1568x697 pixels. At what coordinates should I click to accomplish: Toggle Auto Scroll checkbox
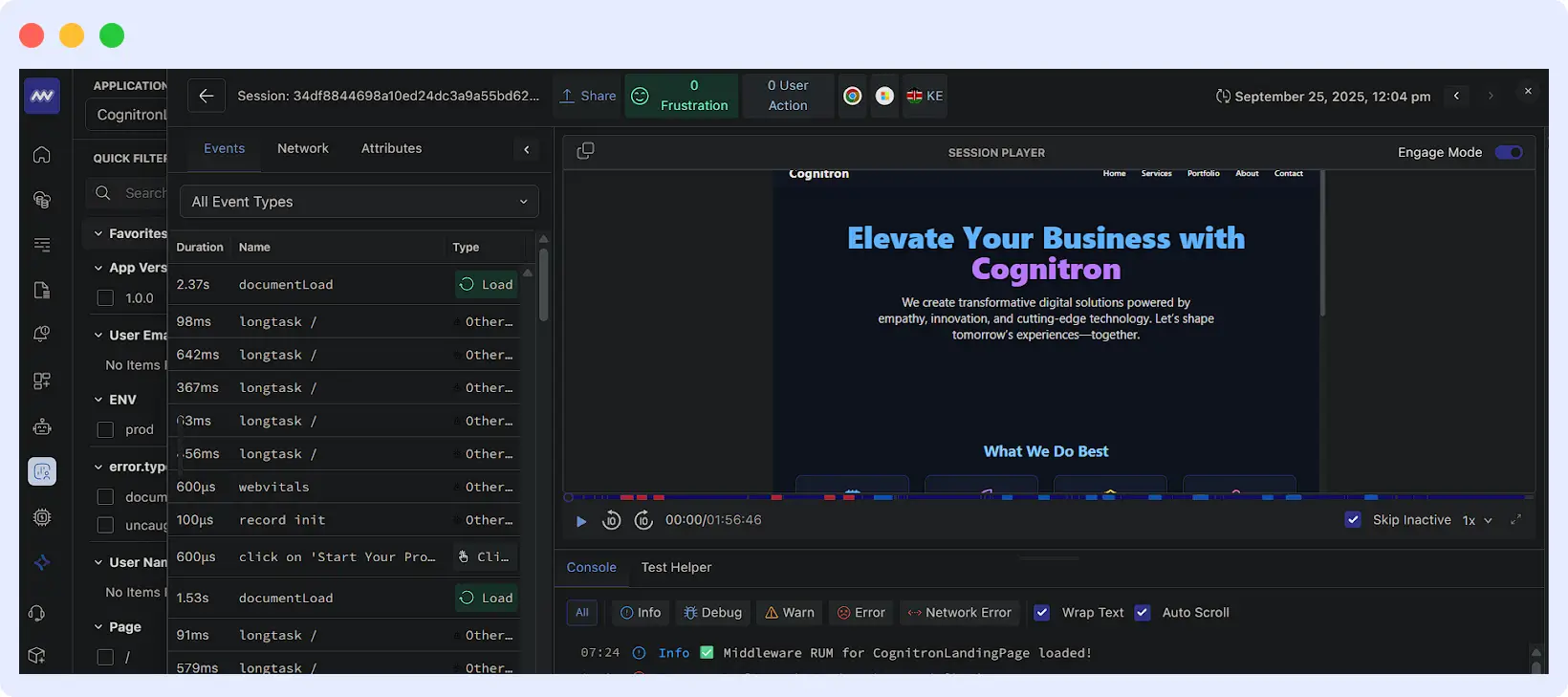[1143, 613]
